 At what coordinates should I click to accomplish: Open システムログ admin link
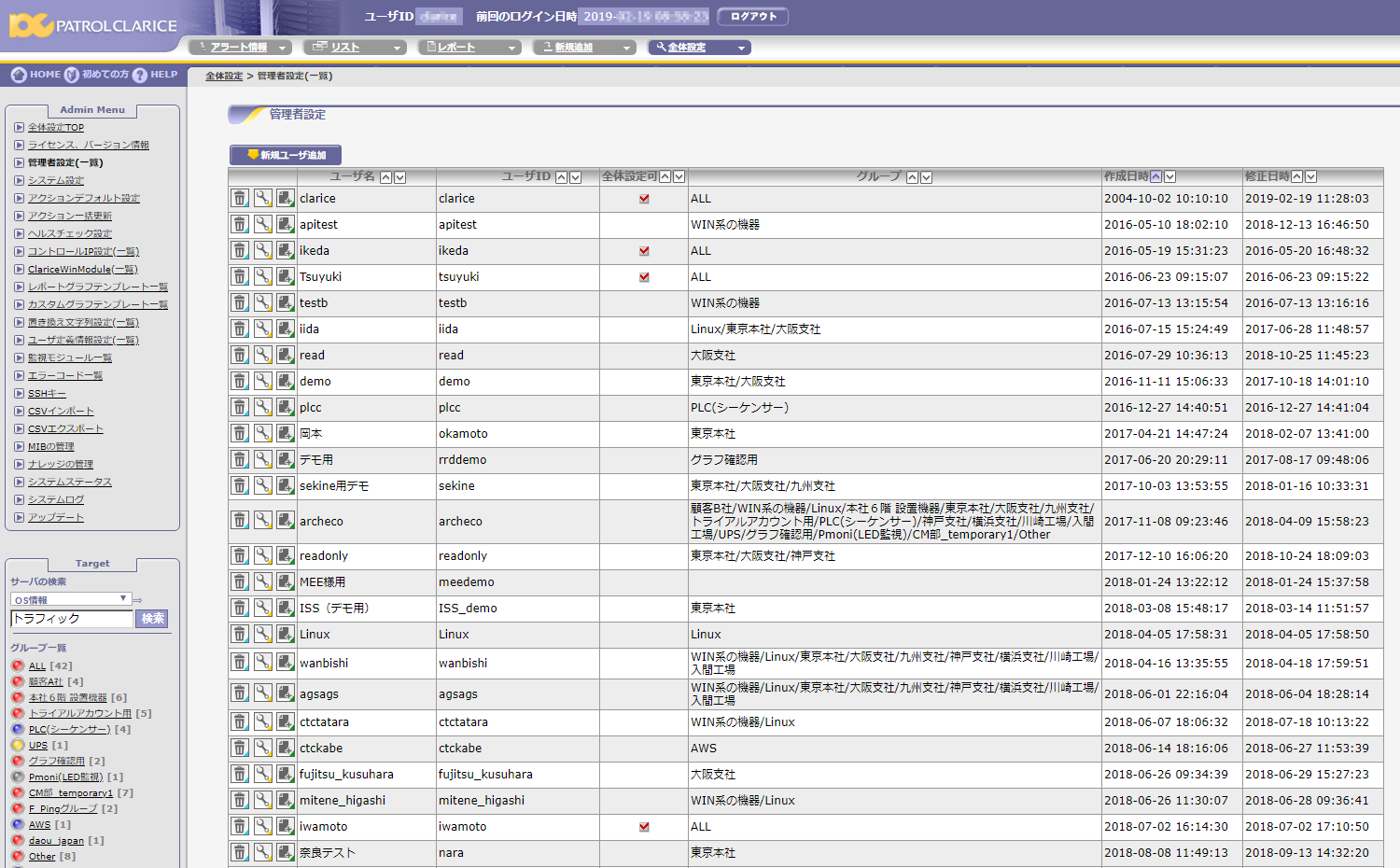pos(56,499)
